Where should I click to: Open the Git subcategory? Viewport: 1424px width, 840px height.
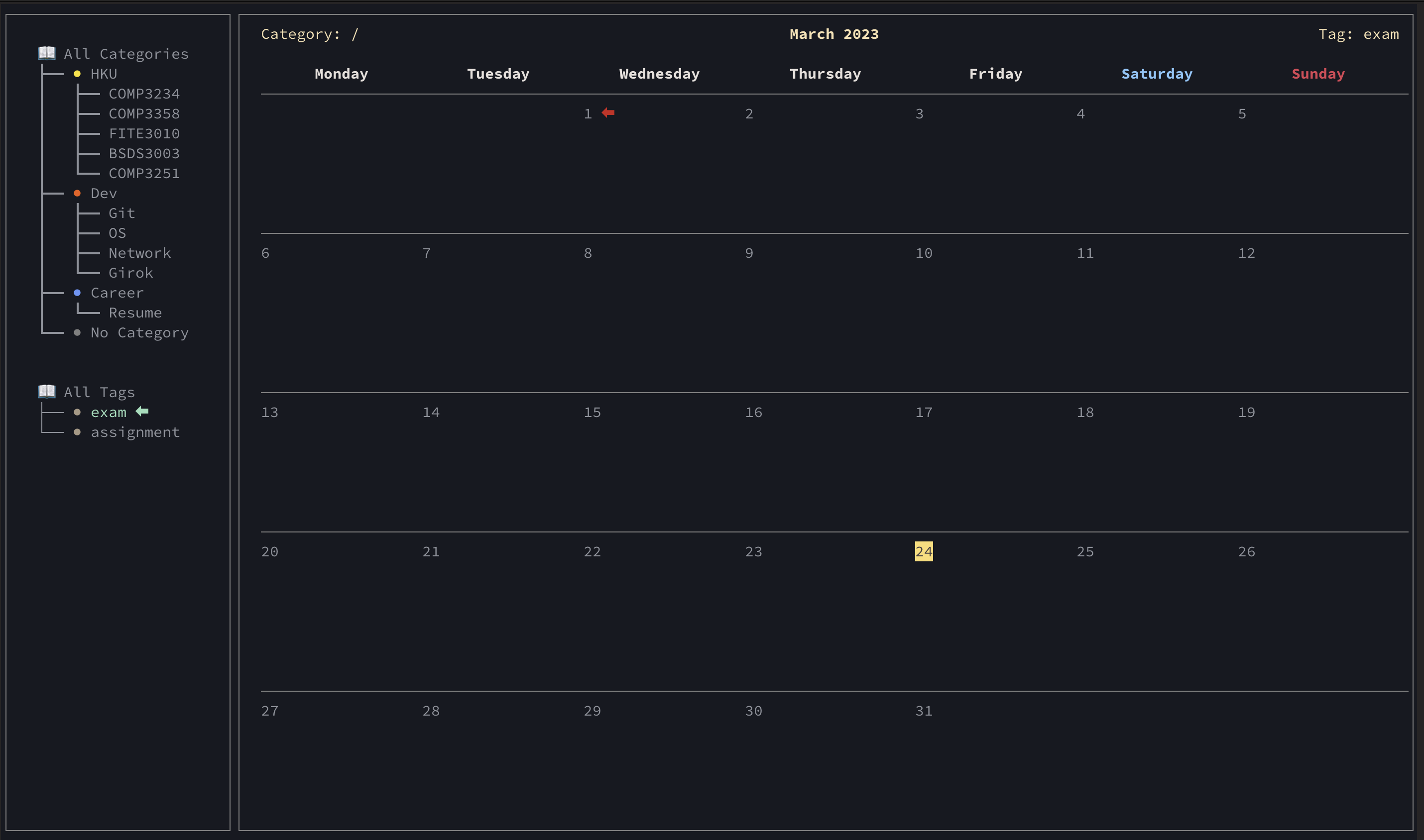[x=121, y=213]
